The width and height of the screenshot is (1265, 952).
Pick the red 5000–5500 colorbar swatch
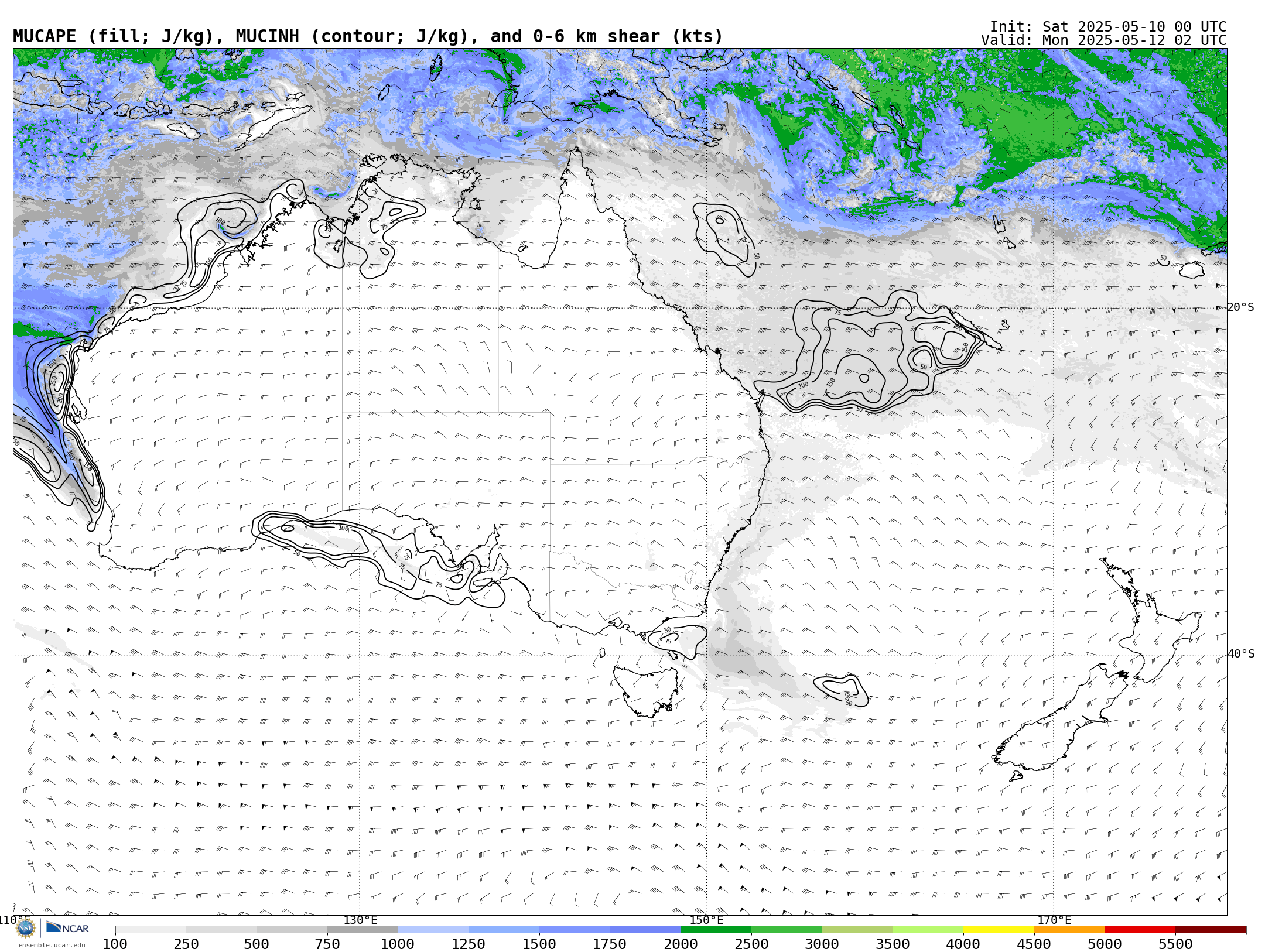point(1140,930)
